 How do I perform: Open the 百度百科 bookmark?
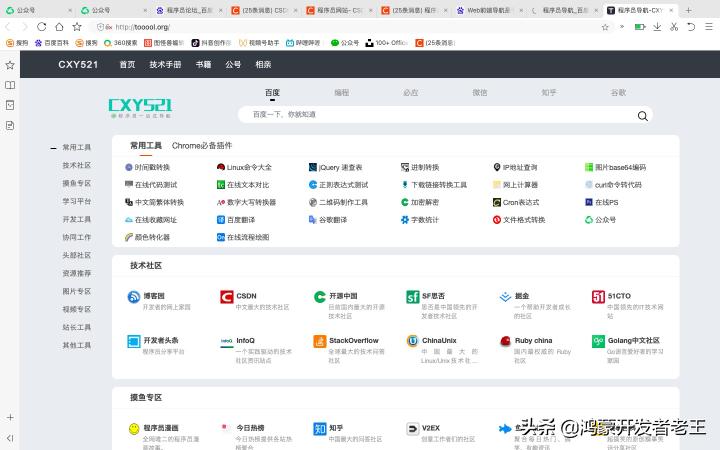click(51, 43)
